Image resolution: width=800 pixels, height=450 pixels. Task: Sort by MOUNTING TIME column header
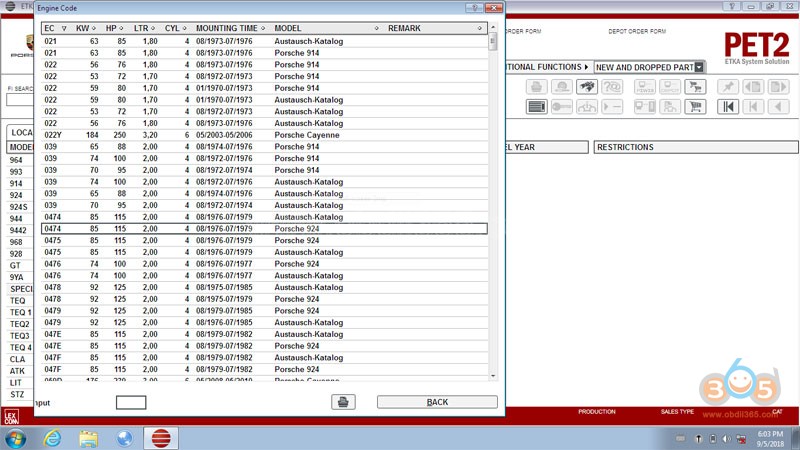pyautogui.click(x=231, y=28)
